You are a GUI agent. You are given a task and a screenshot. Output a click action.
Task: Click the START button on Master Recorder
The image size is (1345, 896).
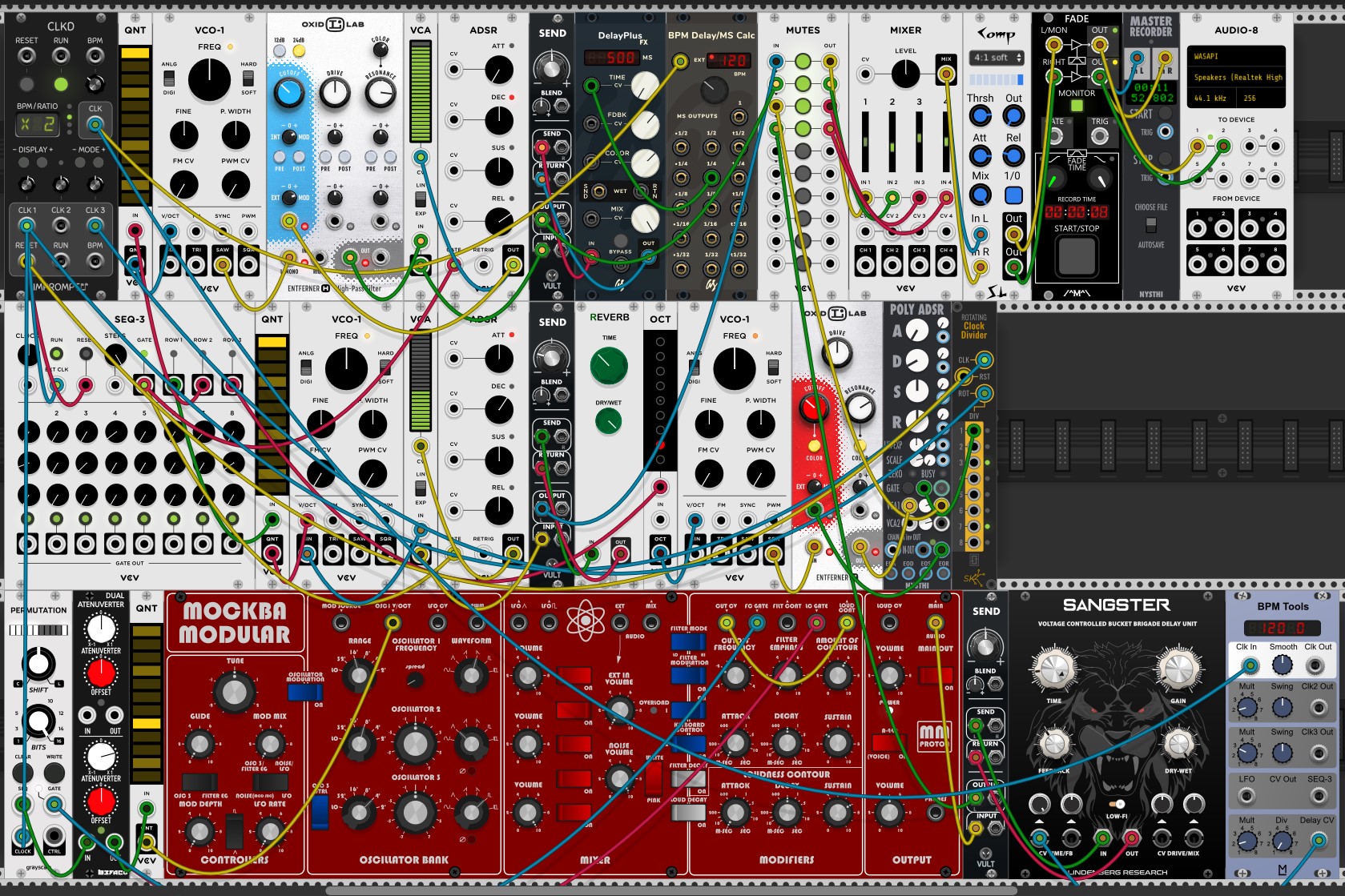pyautogui.click(x=1166, y=115)
